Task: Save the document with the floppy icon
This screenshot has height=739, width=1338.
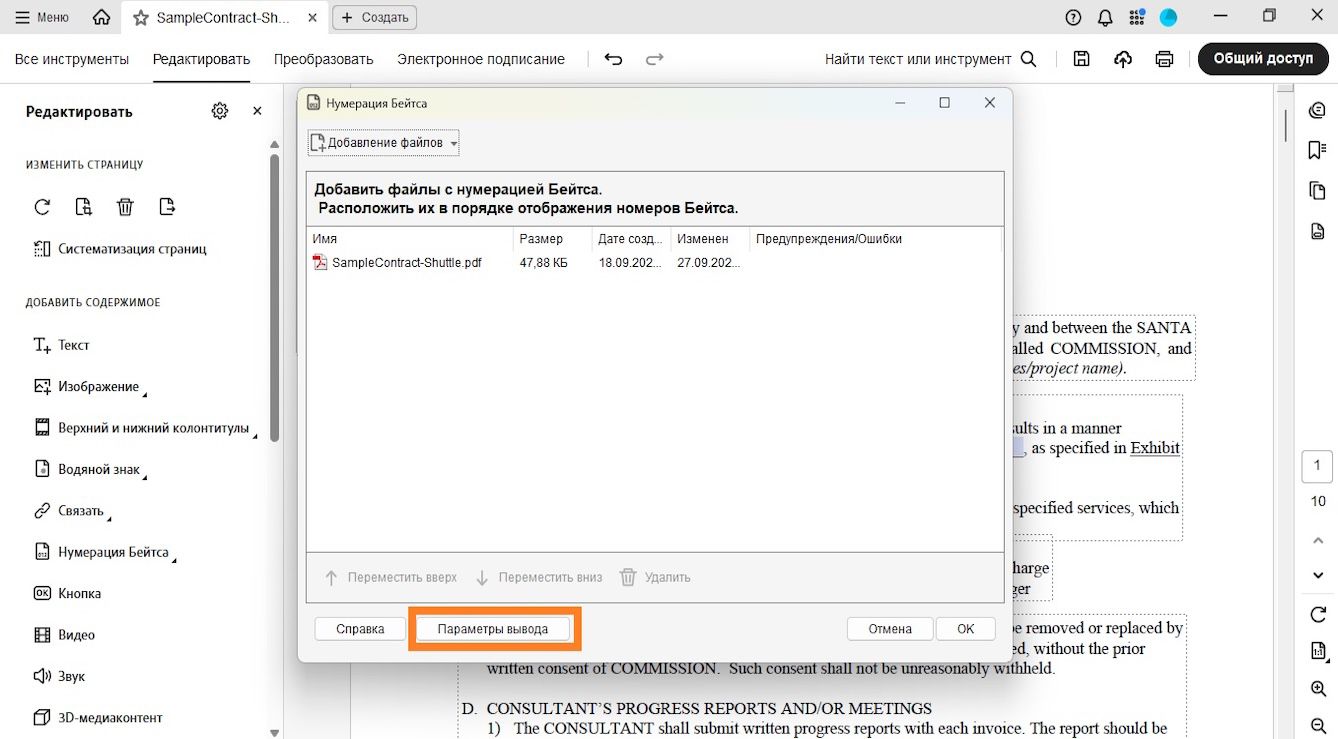Action: (1081, 59)
